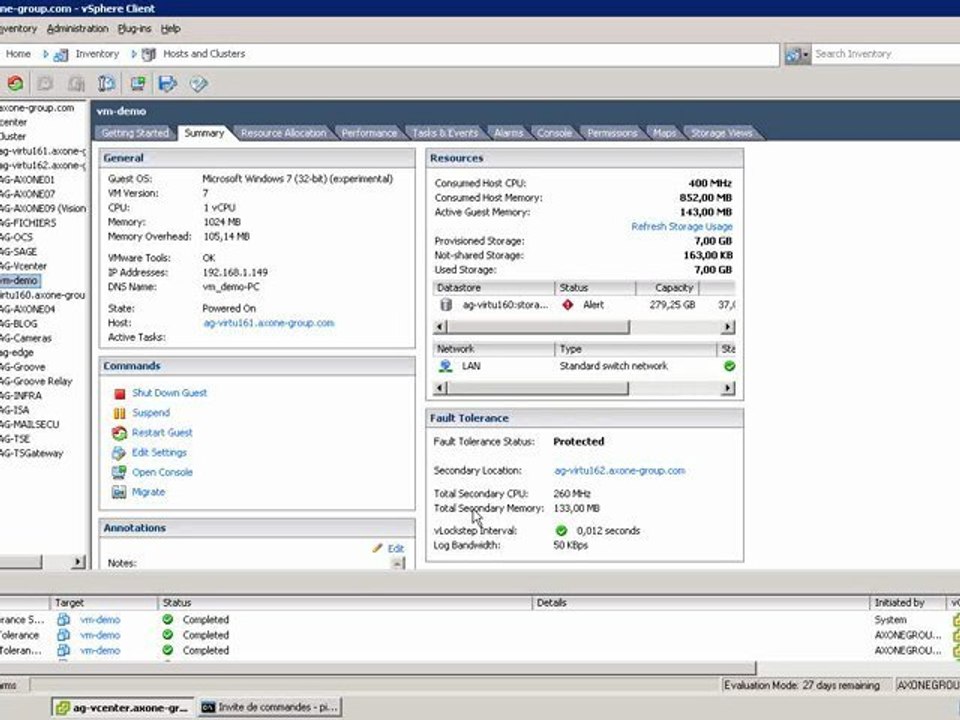Click the Migrate toolbar icon with blue arrow

coord(168,83)
